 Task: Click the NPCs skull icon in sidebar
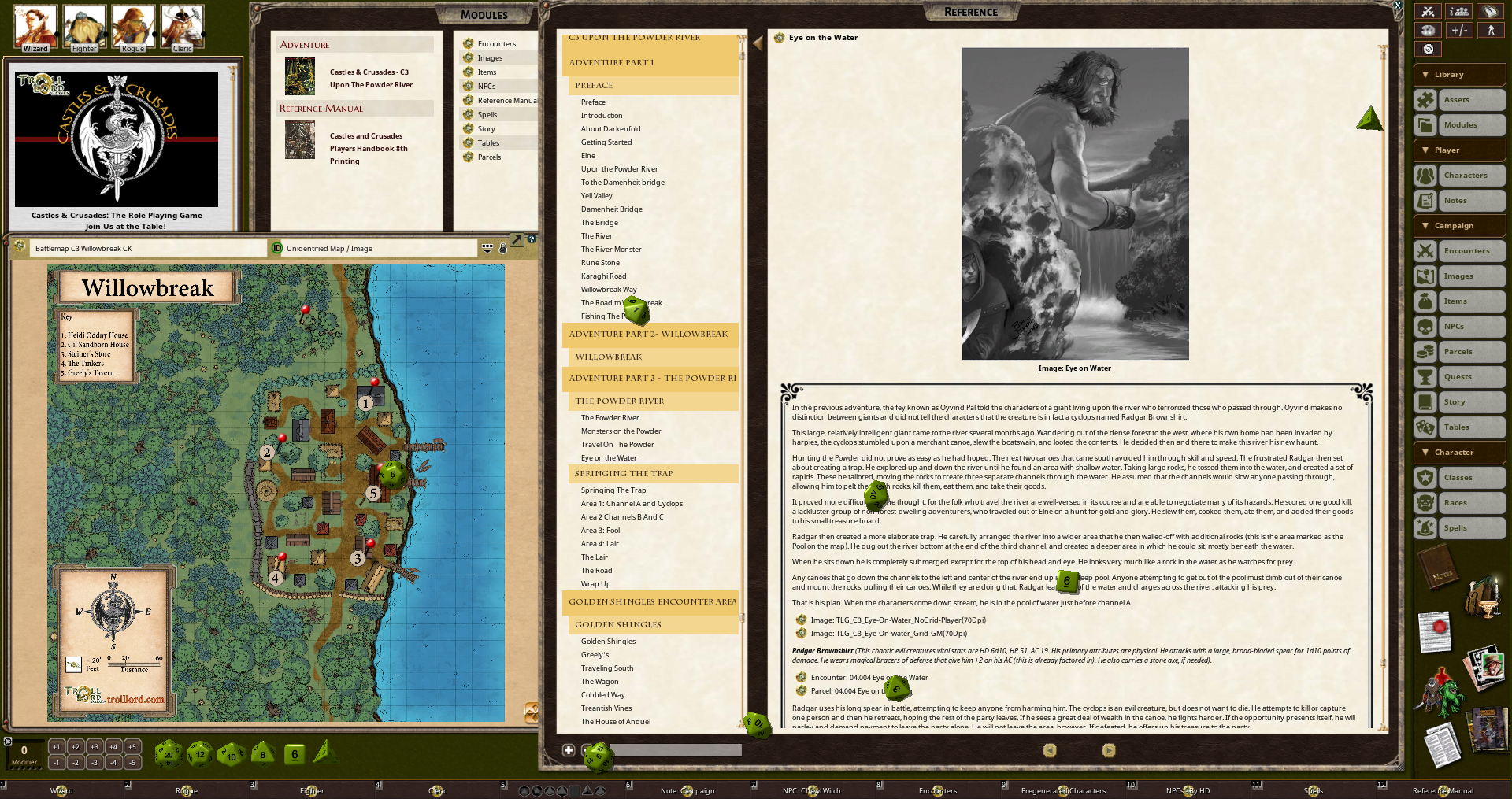point(1425,327)
